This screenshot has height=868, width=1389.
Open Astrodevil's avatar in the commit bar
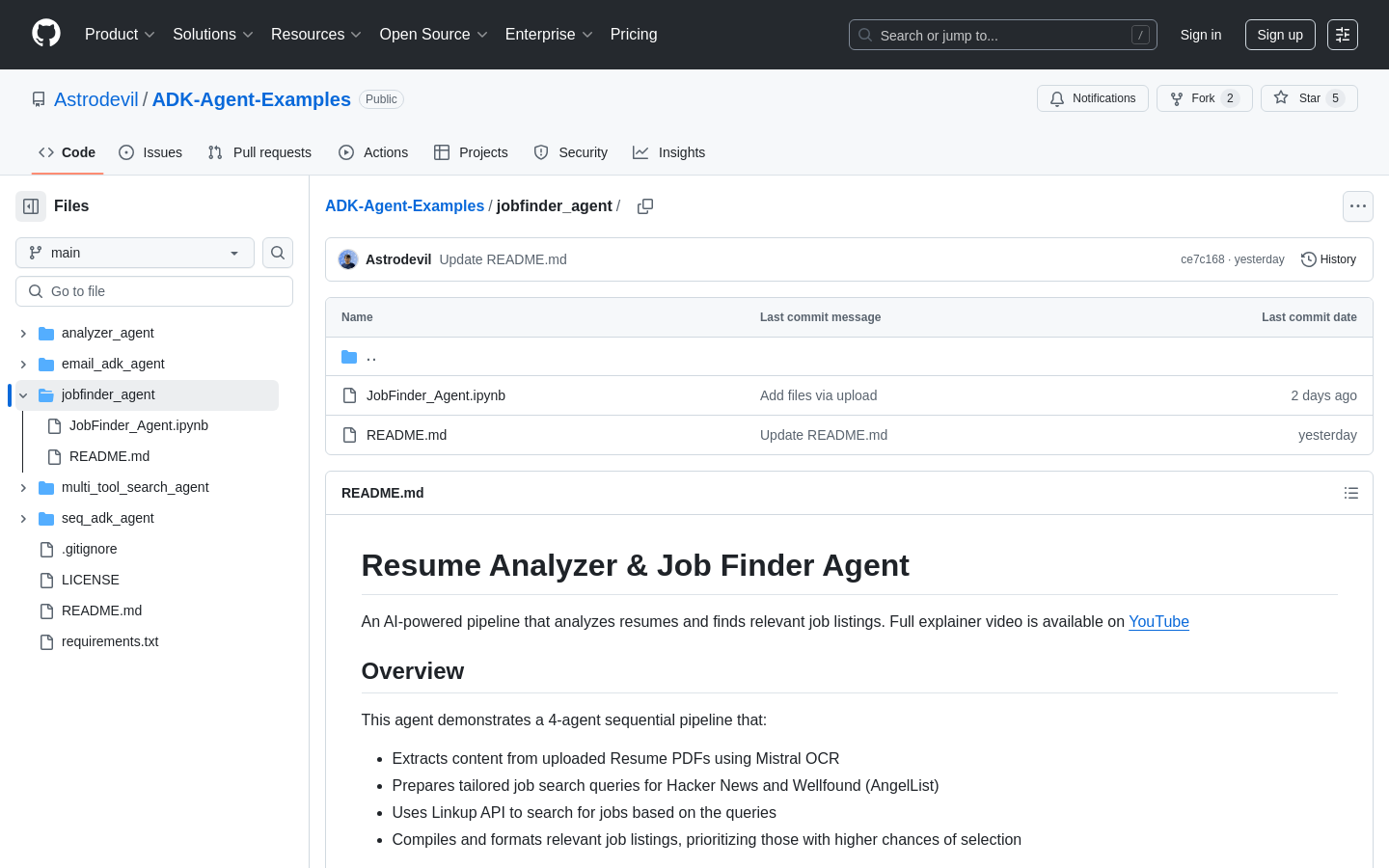[x=348, y=259]
